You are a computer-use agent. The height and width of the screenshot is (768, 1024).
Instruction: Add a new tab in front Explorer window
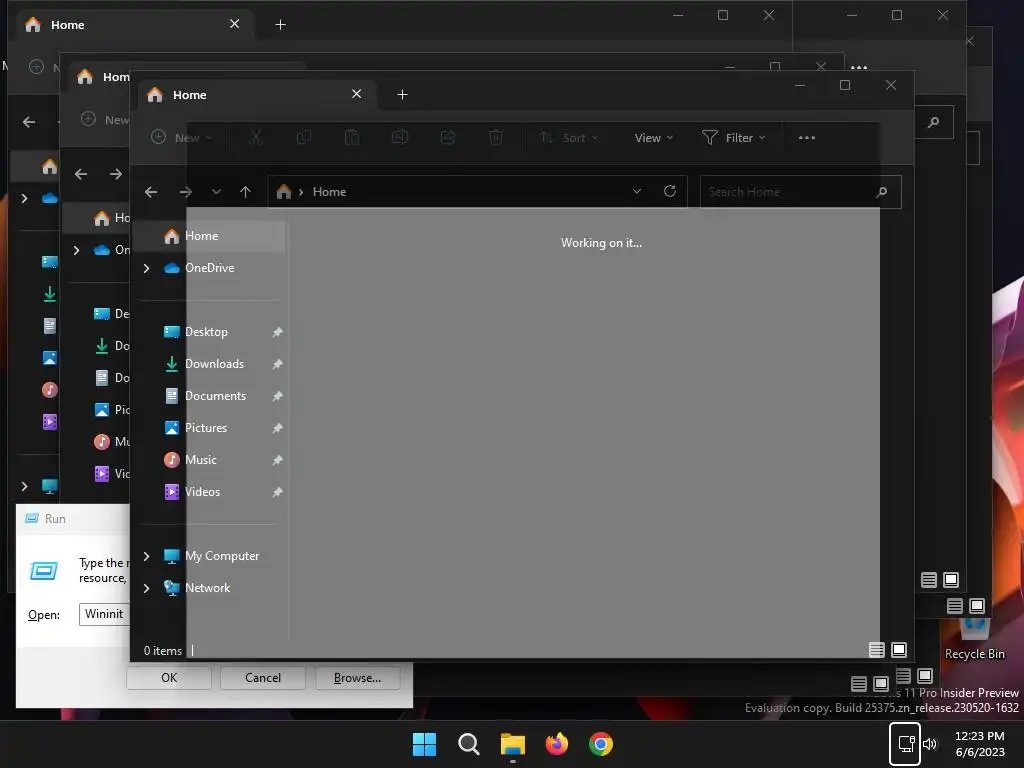(x=402, y=95)
